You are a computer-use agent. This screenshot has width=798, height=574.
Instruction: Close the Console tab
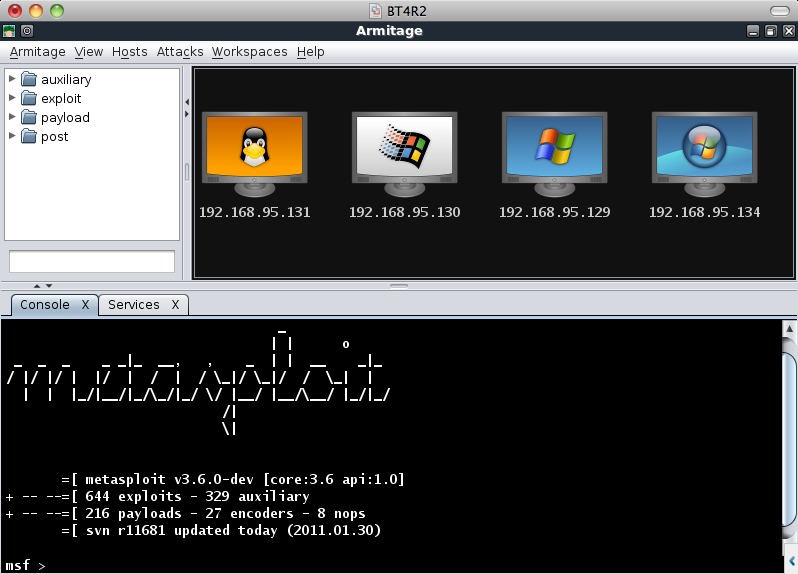[x=85, y=304]
